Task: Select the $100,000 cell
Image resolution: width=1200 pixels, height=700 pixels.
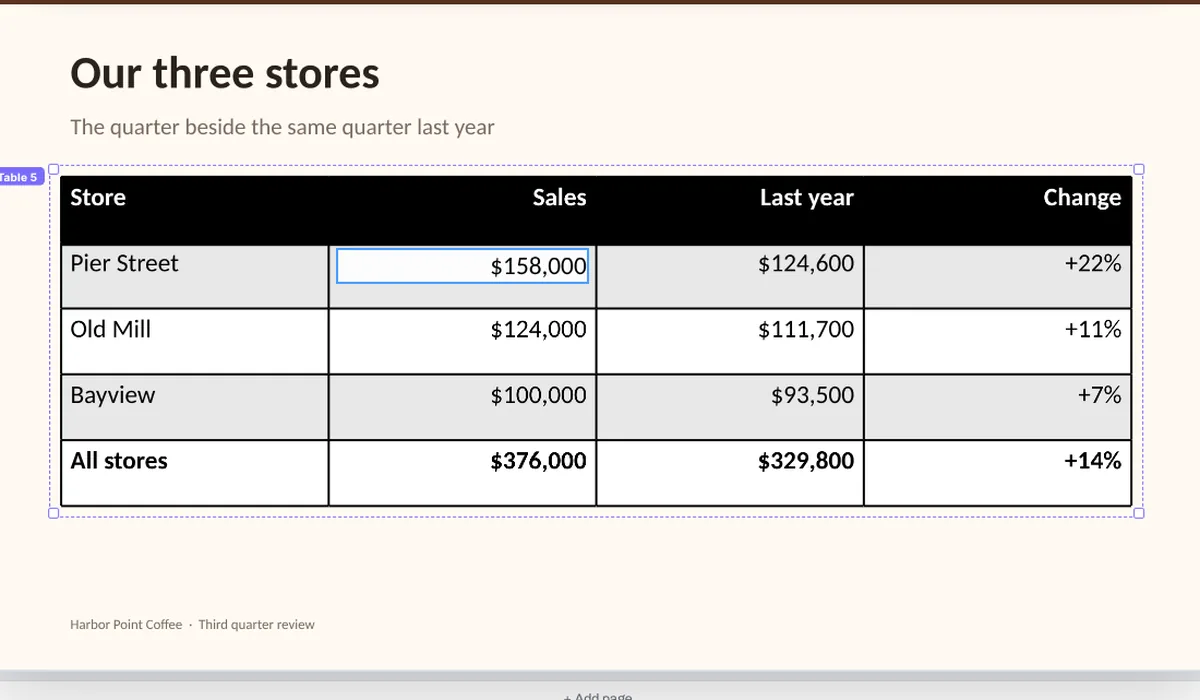Action: [463, 407]
